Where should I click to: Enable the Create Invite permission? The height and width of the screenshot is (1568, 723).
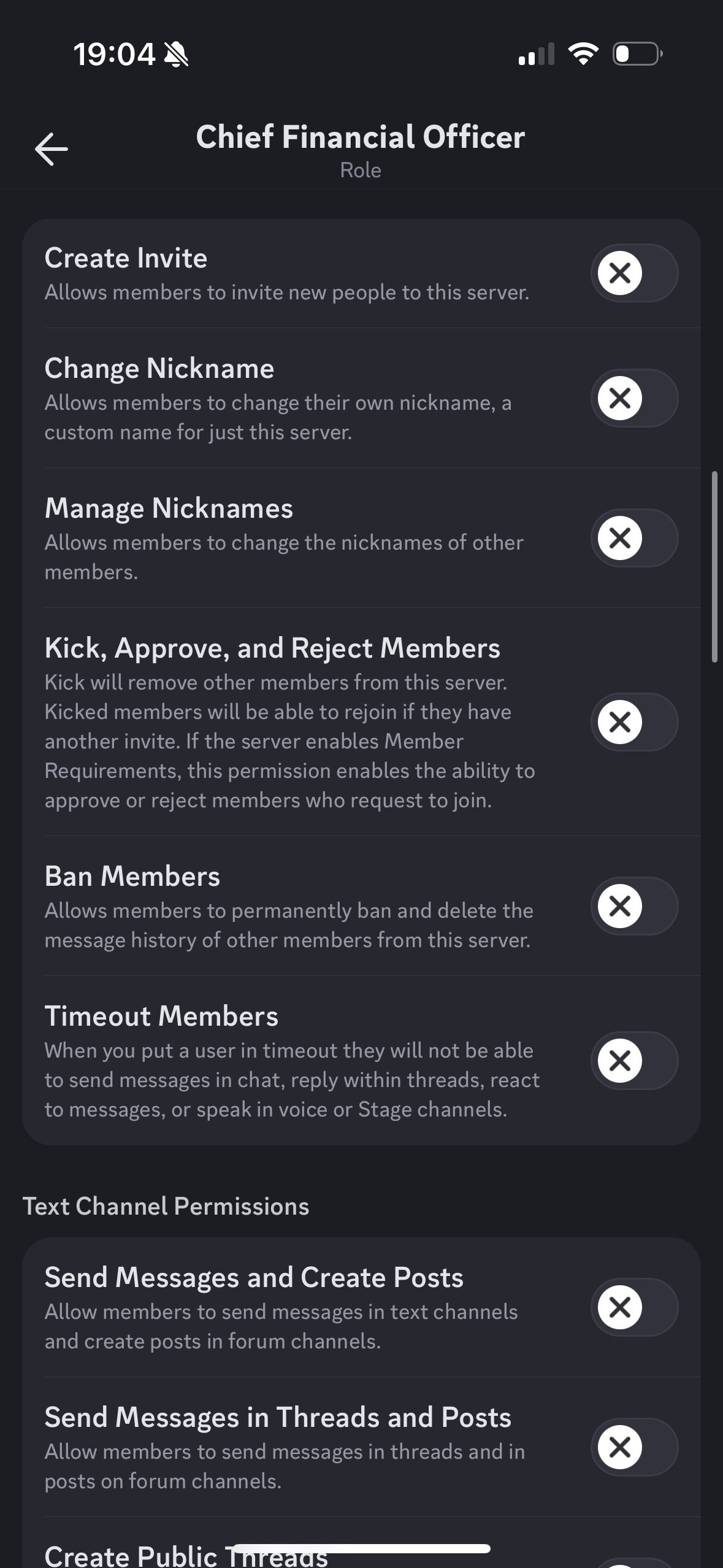634,273
